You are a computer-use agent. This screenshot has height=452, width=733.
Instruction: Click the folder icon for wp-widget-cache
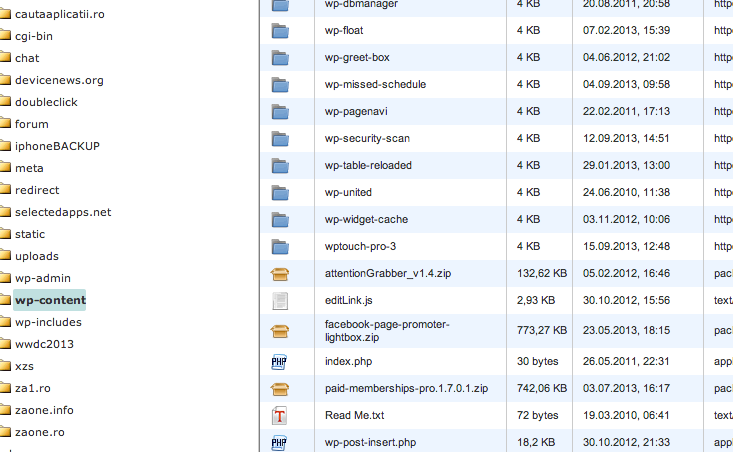point(280,220)
